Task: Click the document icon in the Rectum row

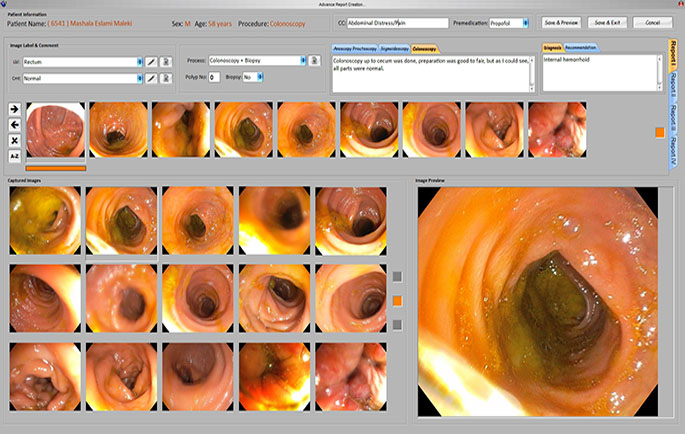Action: coord(165,62)
